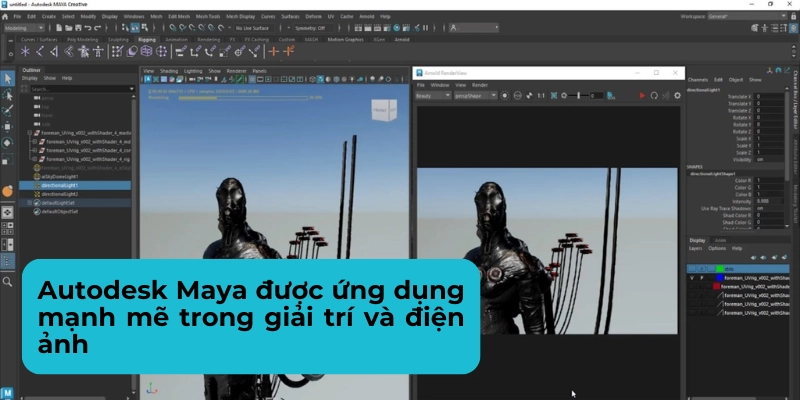The width and height of the screenshot is (800, 400).
Task: Start Arnold render with red play button
Action: 642,95
